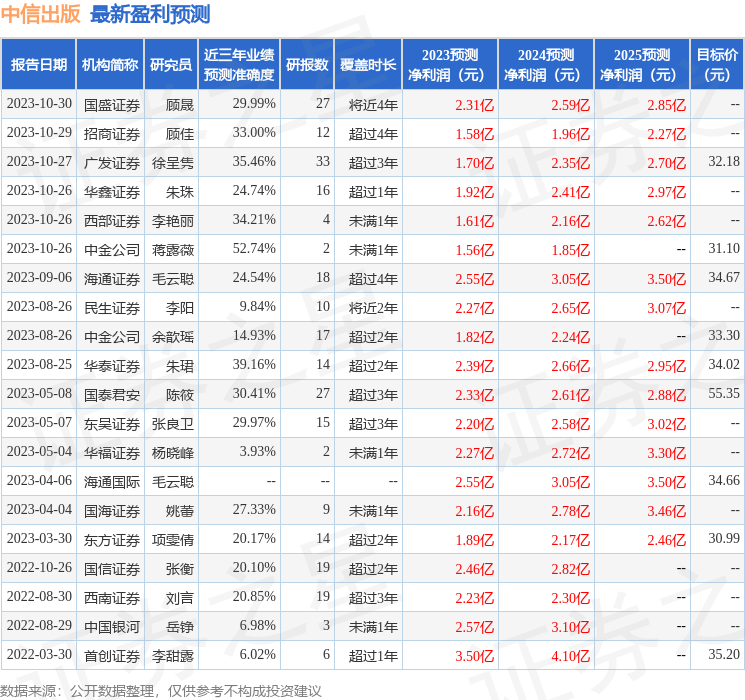745x700 pixels.
Task: Click the 机构简称 column header
Action: (x=110, y=65)
